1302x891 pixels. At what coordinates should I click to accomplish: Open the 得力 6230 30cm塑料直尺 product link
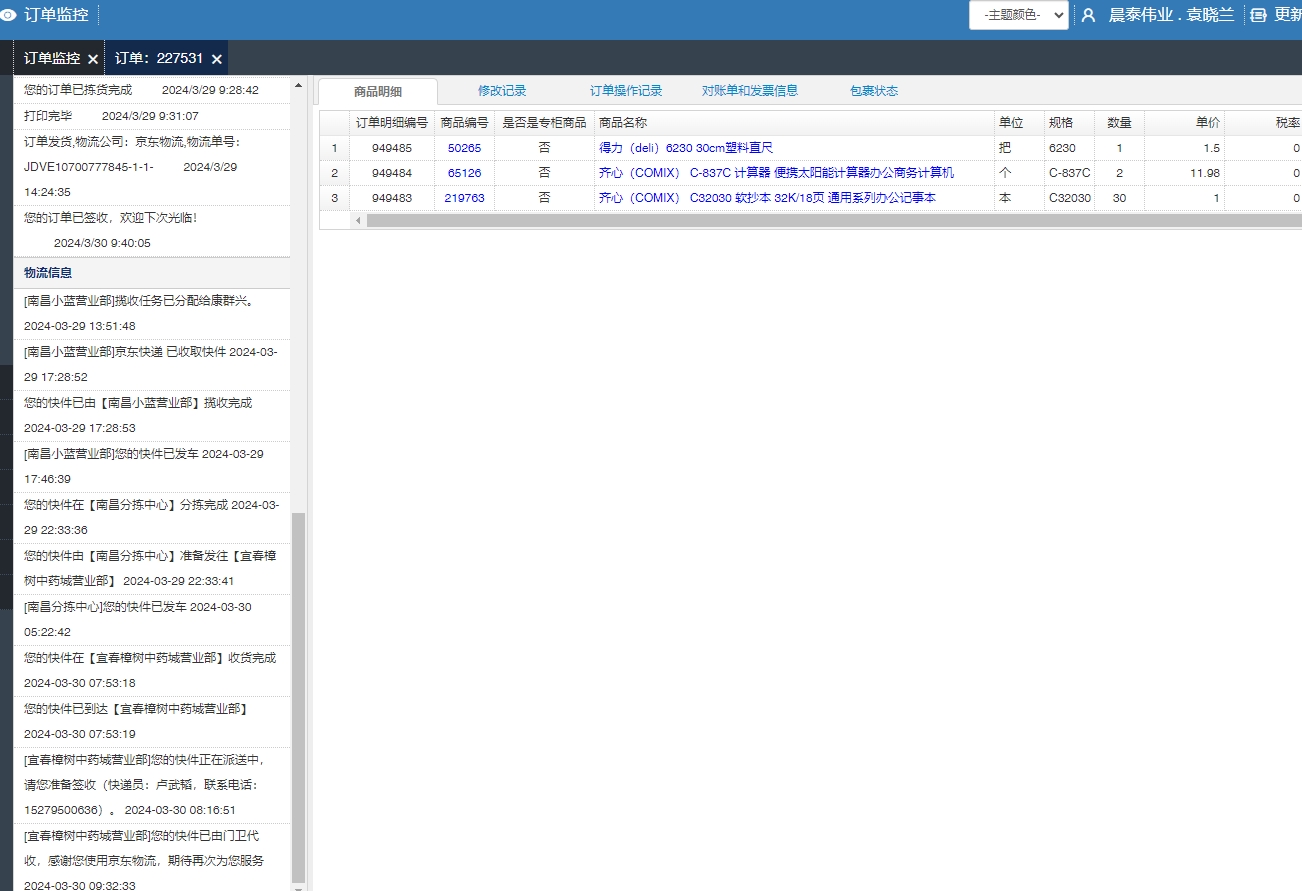tap(686, 148)
